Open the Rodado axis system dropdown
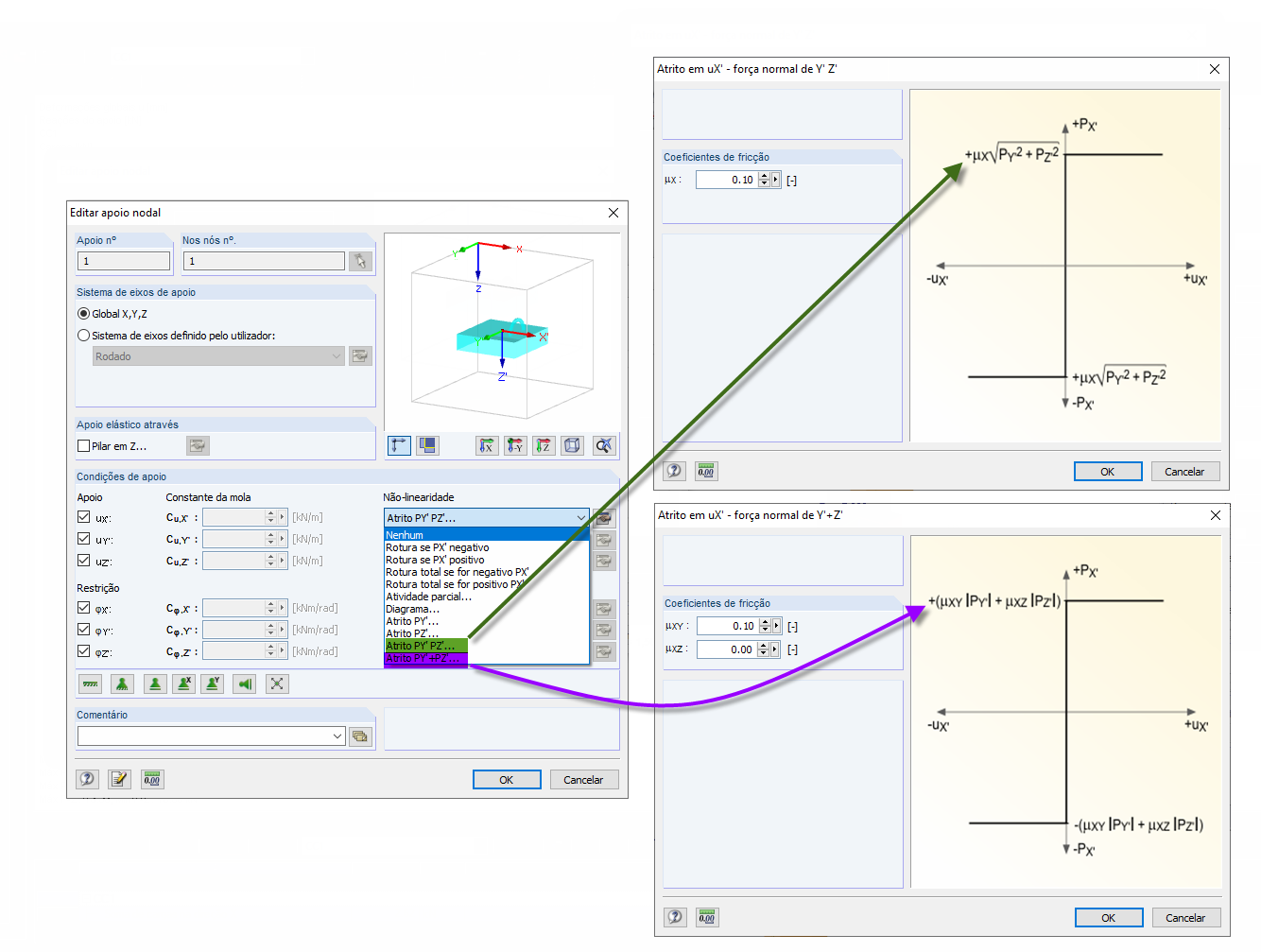Image resolution: width=1261 pixels, height=952 pixels. (337, 356)
